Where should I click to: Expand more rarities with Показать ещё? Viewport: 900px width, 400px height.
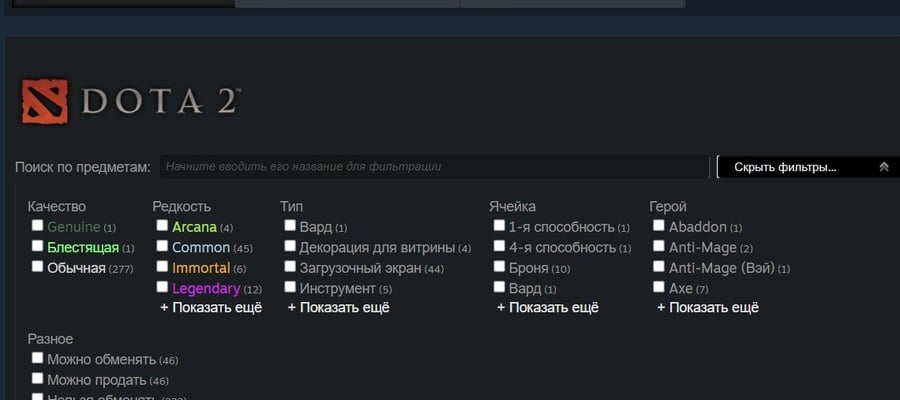tap(211, 308)
